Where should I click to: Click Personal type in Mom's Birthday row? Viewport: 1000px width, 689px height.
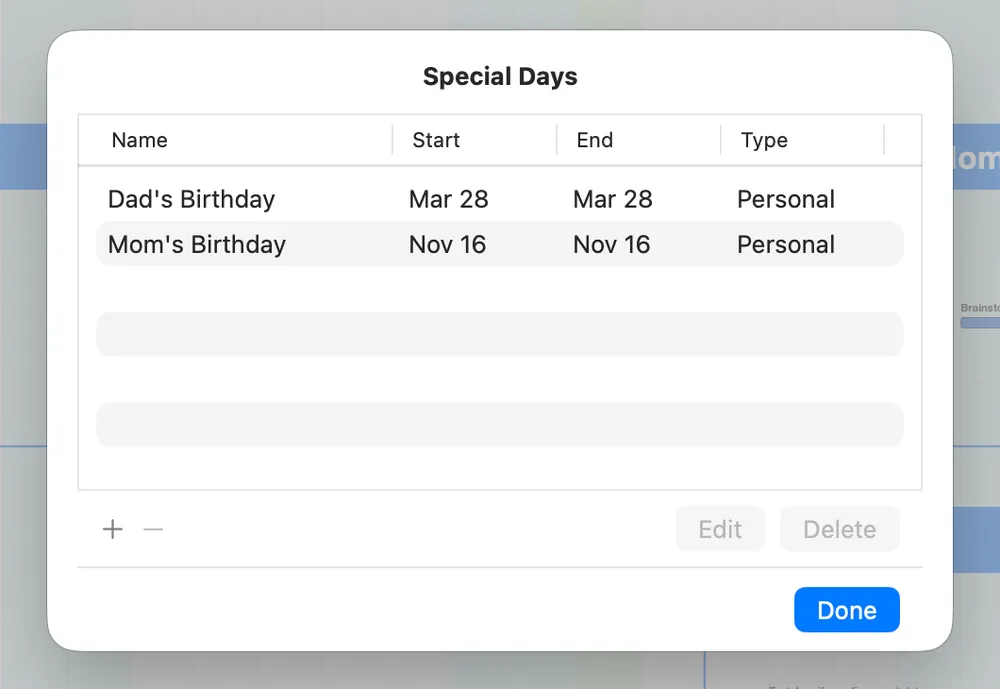click(786, 244)
